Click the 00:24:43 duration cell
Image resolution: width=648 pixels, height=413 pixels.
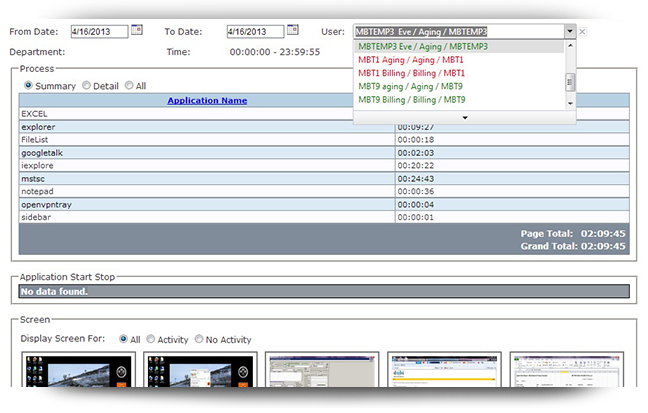512,179
